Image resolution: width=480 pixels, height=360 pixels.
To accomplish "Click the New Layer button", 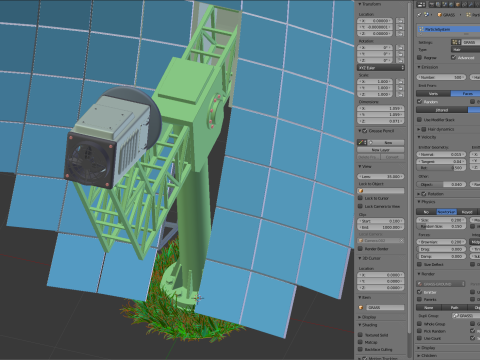I will [381, 150].
